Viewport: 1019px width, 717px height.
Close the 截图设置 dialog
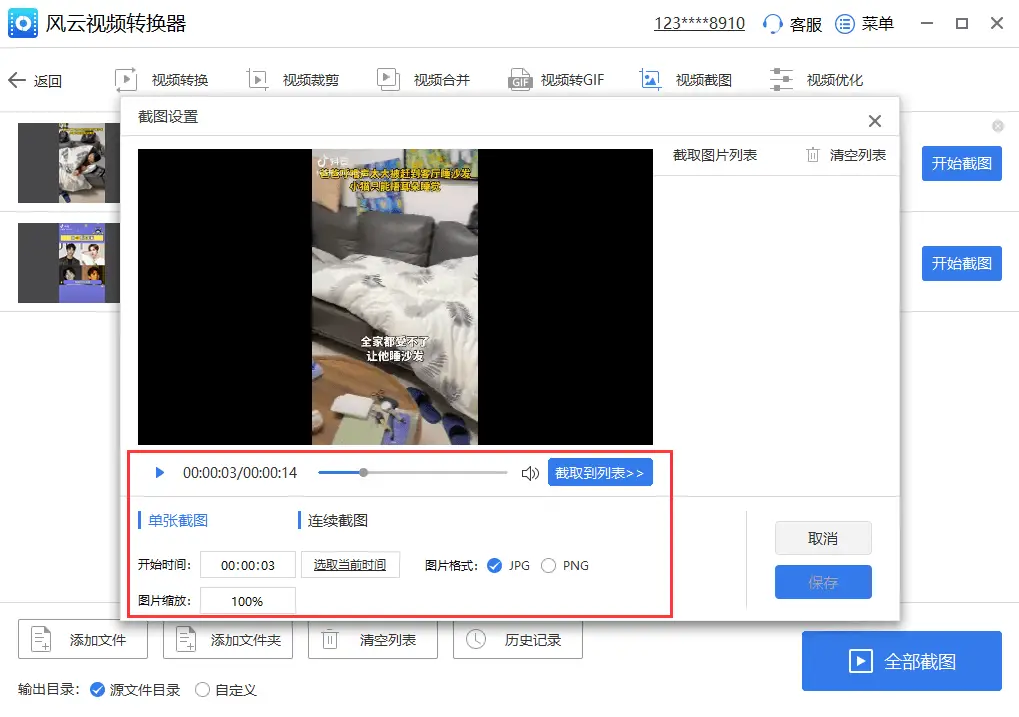[x=875, y=121]
